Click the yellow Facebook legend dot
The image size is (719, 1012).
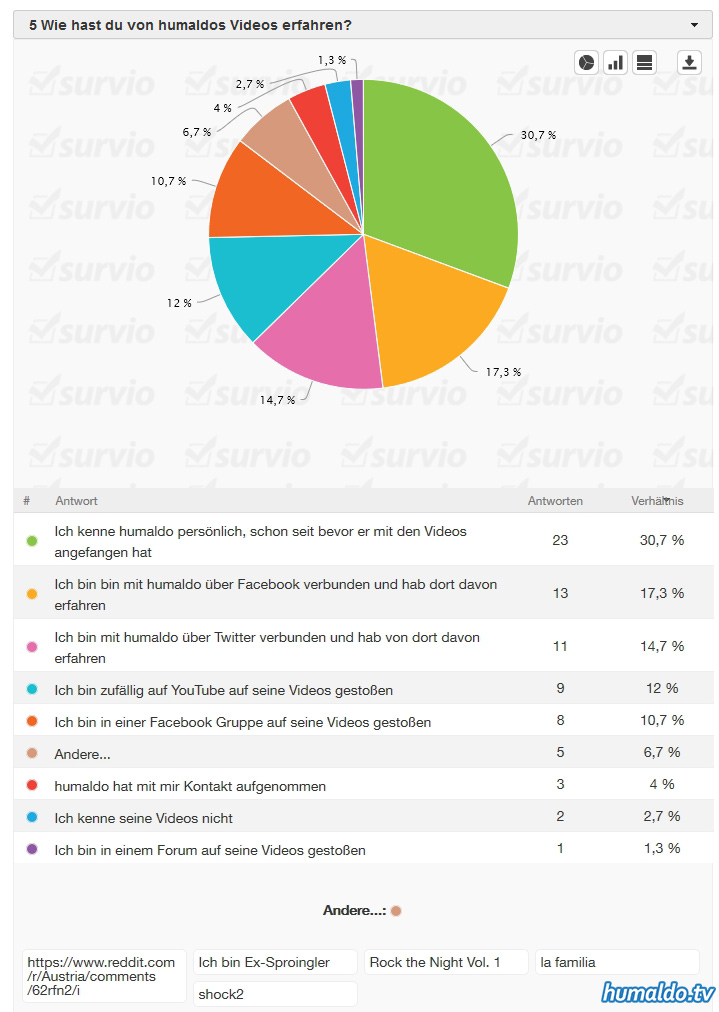point(32,594)
